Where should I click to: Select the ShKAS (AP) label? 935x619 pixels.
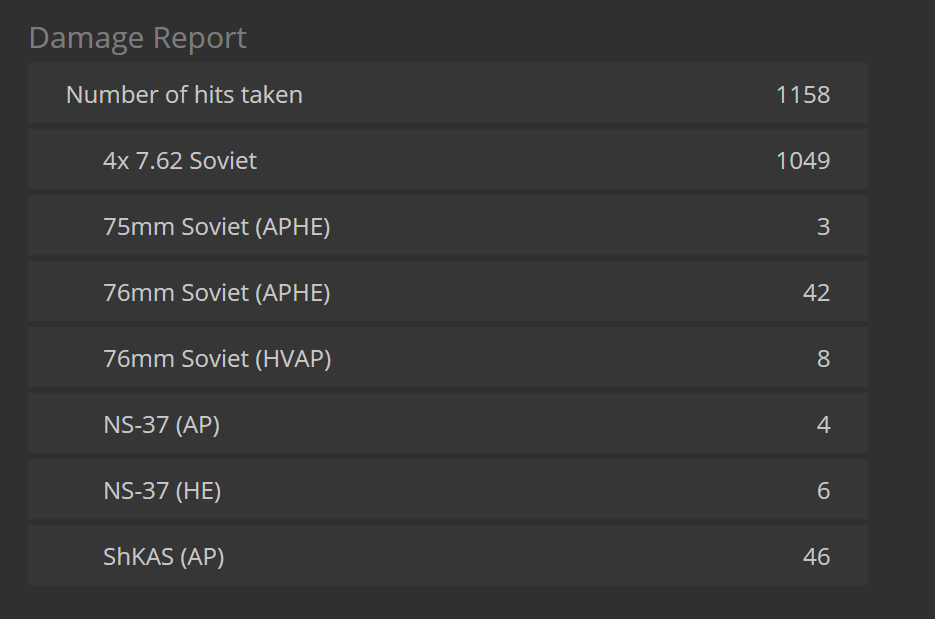point(163,557)
